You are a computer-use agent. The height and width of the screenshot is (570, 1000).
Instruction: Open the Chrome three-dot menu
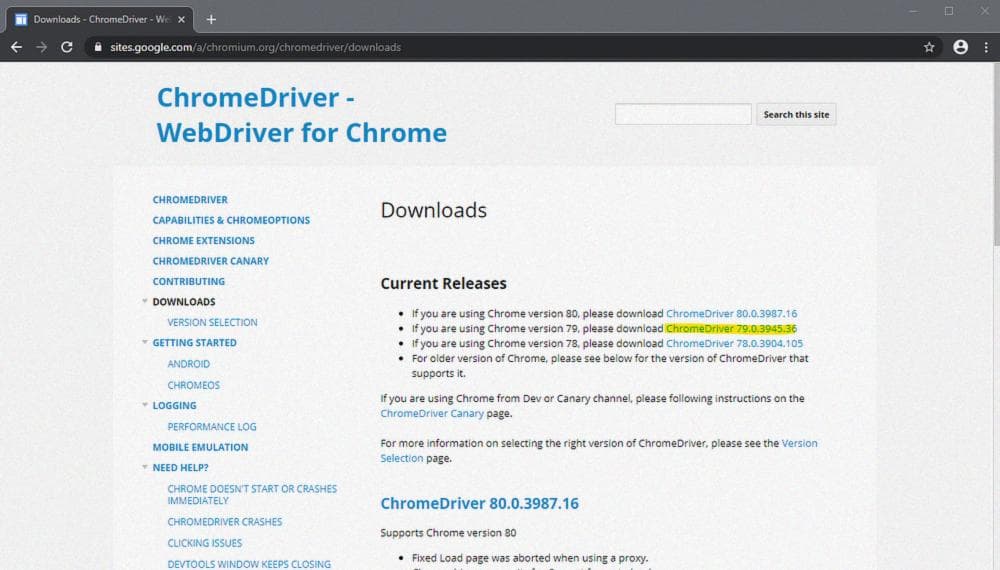click(986, 47)
